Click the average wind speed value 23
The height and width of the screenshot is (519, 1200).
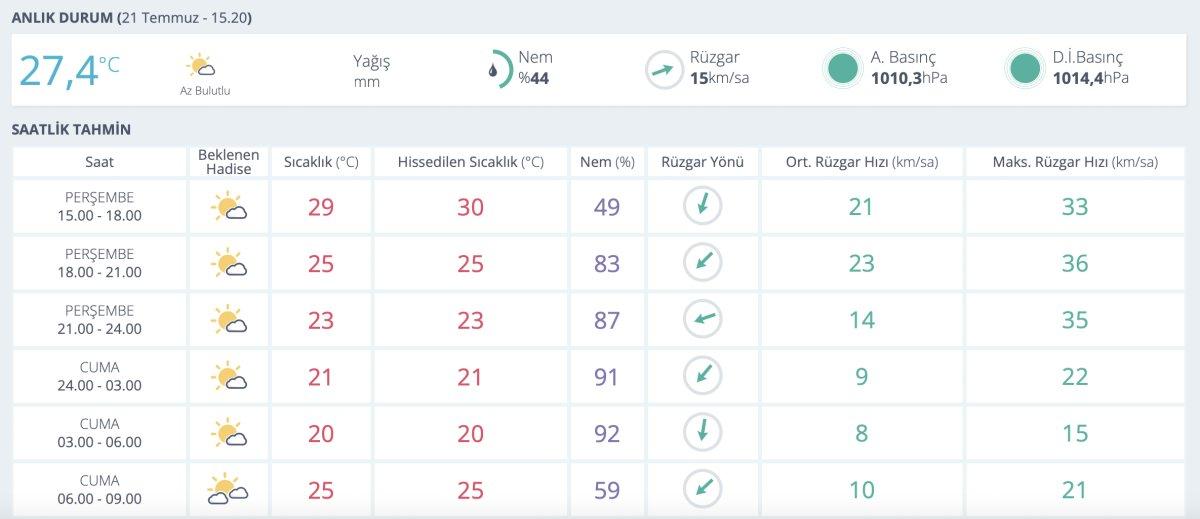(x=861, y=264)
